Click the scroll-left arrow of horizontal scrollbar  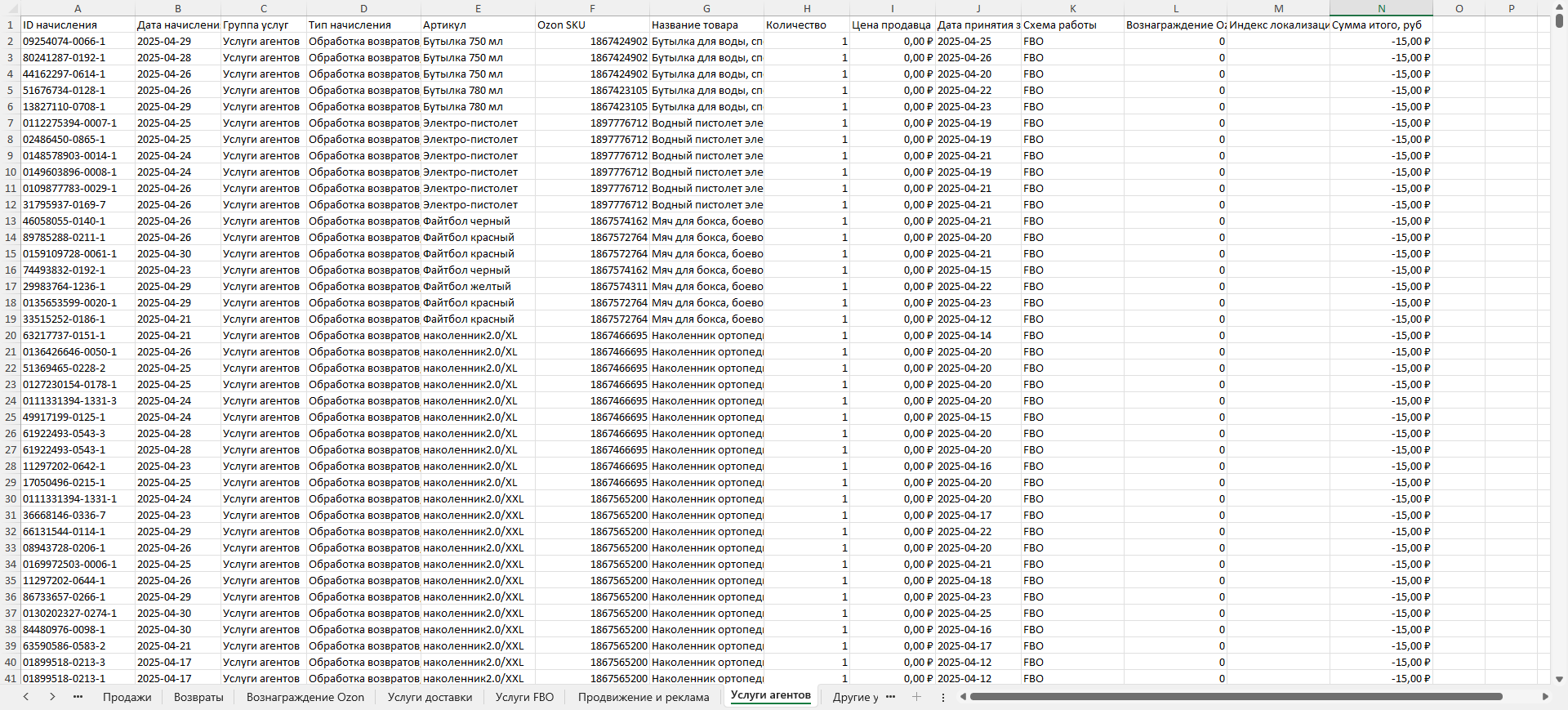[x=964, y=697]
